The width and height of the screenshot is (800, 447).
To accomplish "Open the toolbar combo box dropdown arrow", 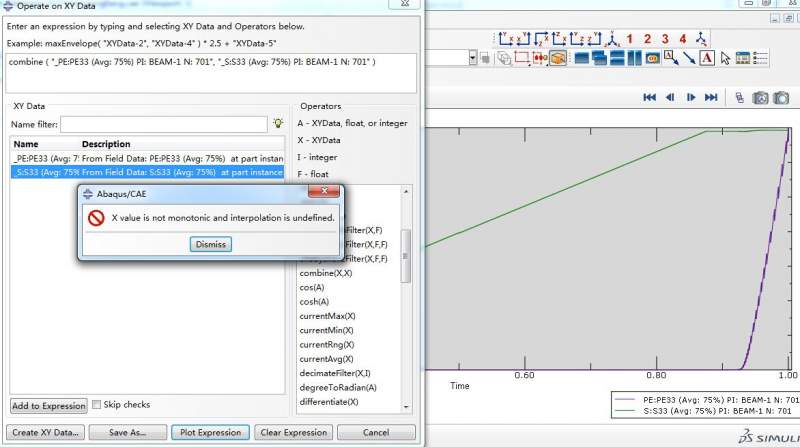I will [472, 58].
